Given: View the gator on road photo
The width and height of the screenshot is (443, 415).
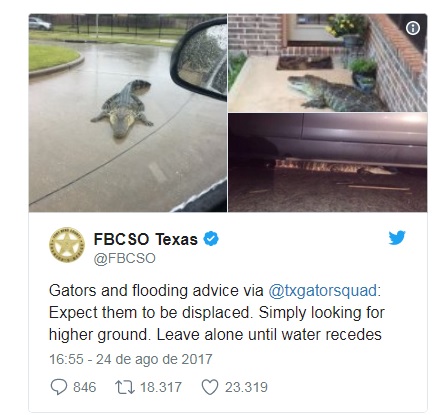Looking at the screenshot, I should coord(128,113).
